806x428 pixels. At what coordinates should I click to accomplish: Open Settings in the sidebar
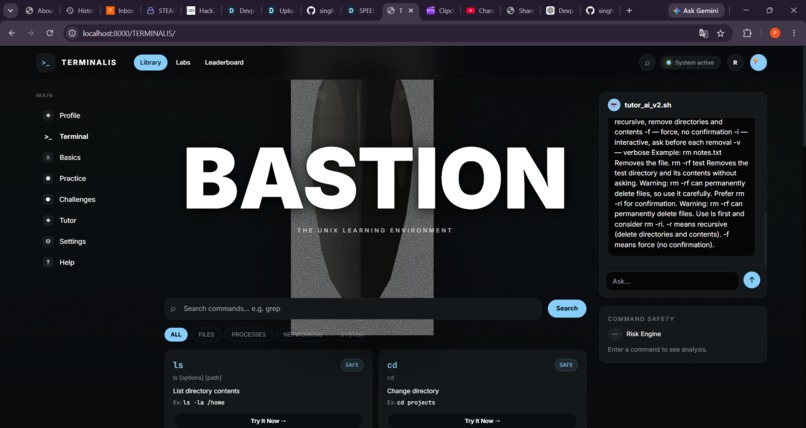(x=65, y=241)
